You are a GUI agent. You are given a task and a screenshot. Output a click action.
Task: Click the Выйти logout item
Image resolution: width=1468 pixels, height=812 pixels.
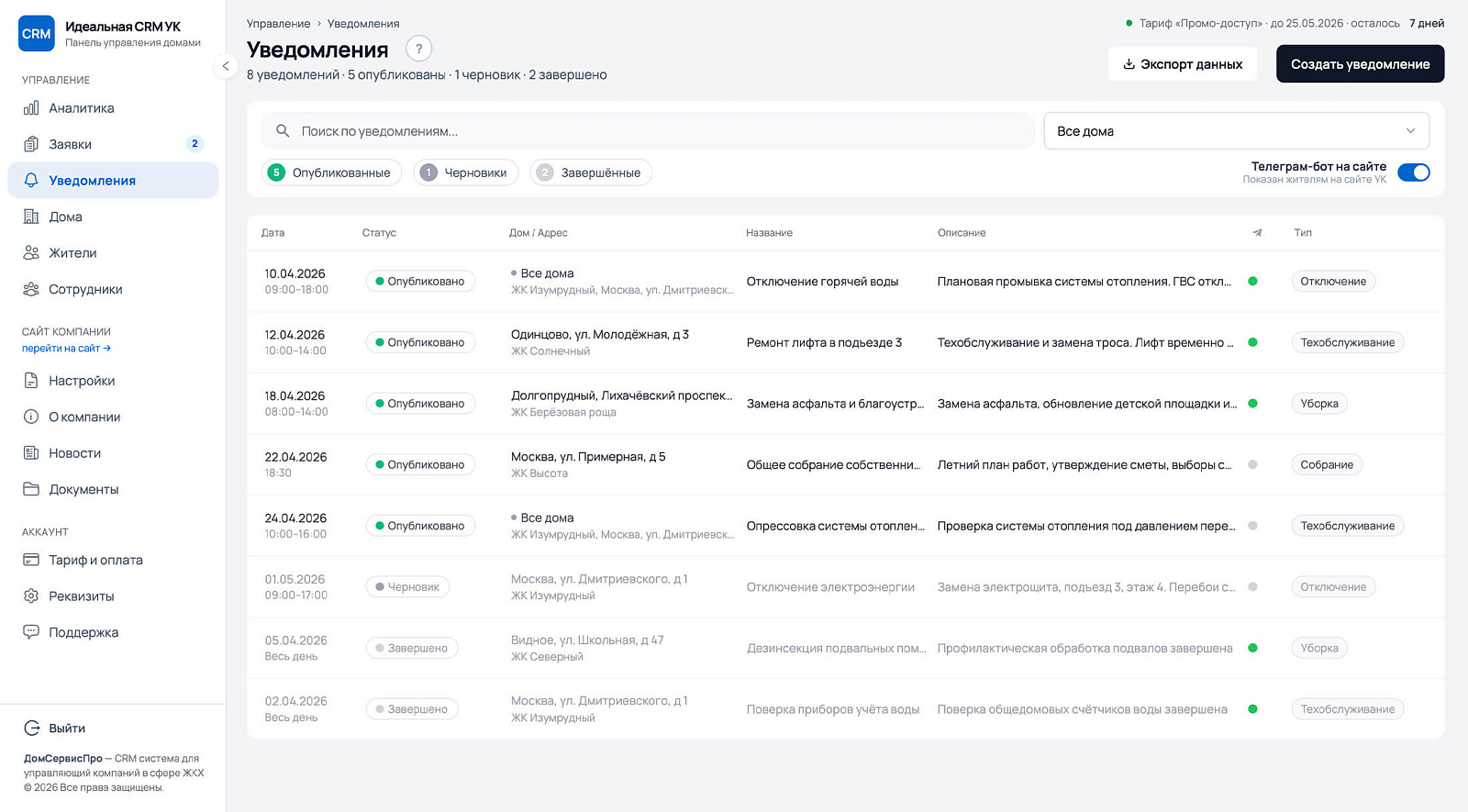click(55, 729)
